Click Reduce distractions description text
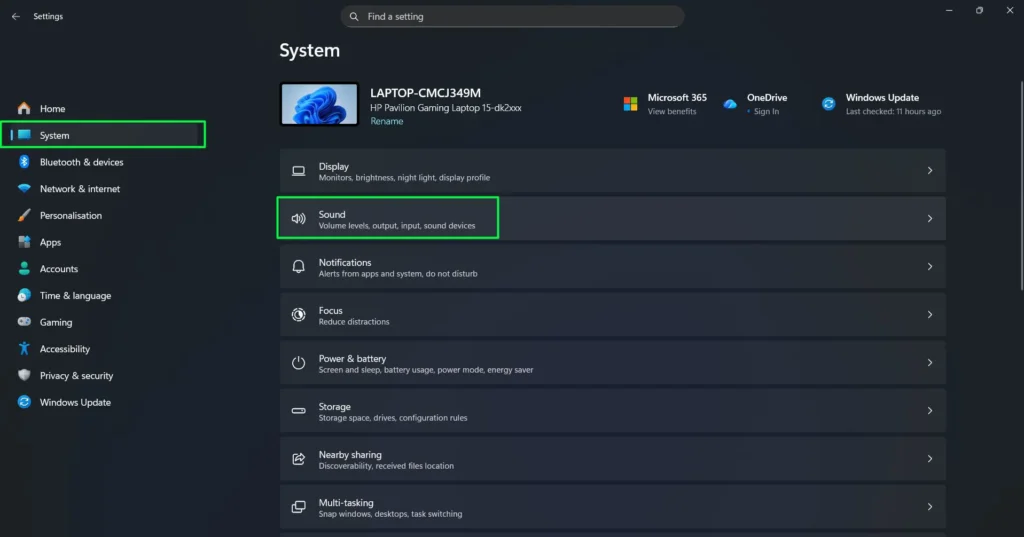The height and width of the screenshot is (537, 1024). click(354, 322)
